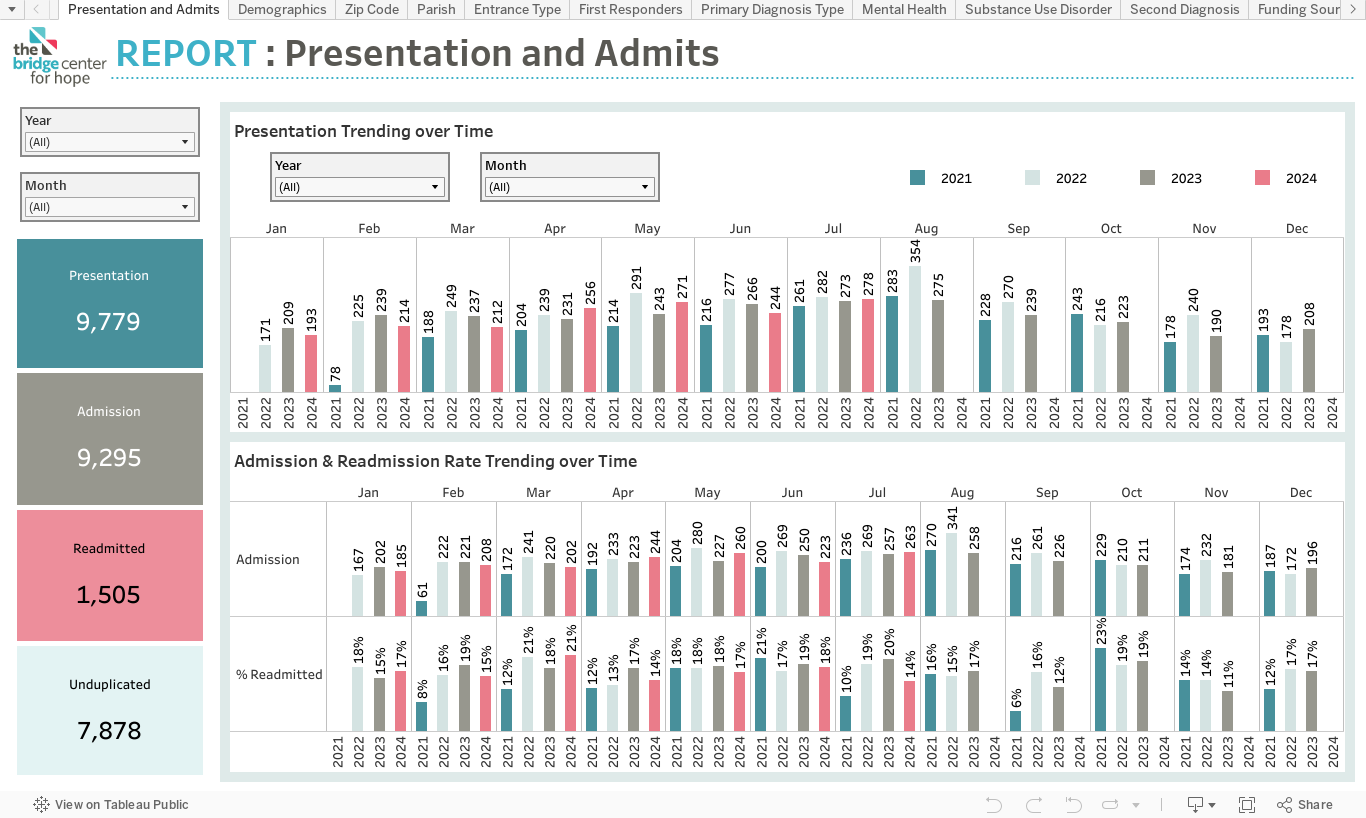Switch to the Entrance Type tab
The height and width of the screenshot is (818, 1366).
[x=517, y=9]
